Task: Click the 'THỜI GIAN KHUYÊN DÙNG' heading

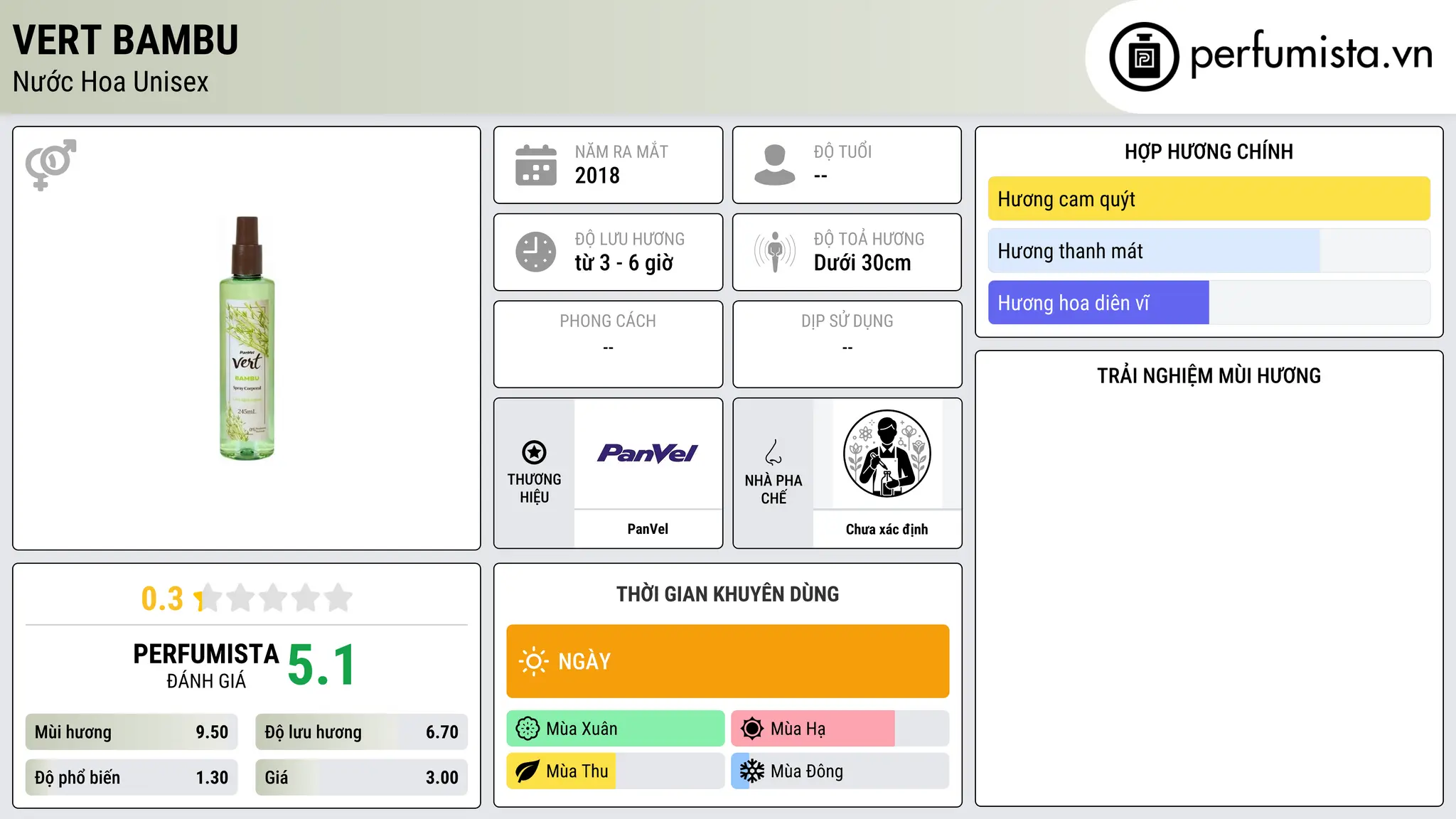Action: pyautogui.click(x=727, y=594)
